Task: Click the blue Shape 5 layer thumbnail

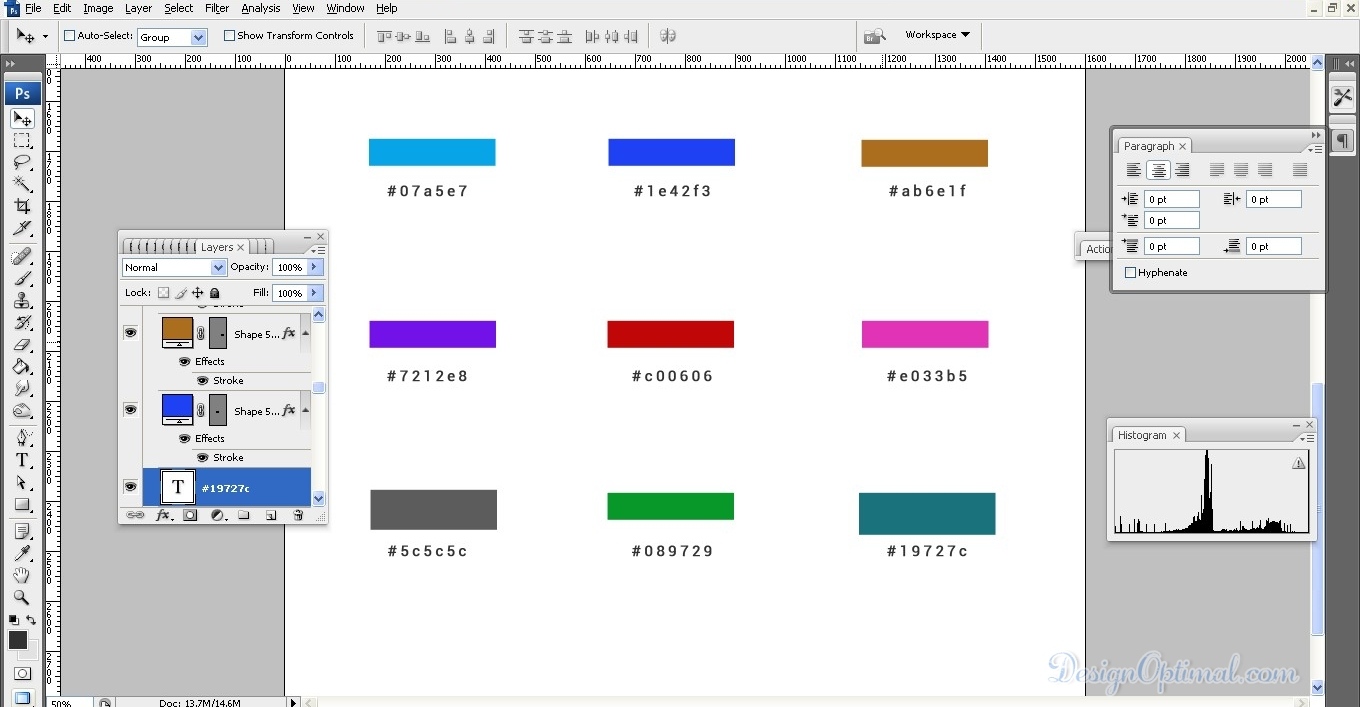Action: [177, 409]
